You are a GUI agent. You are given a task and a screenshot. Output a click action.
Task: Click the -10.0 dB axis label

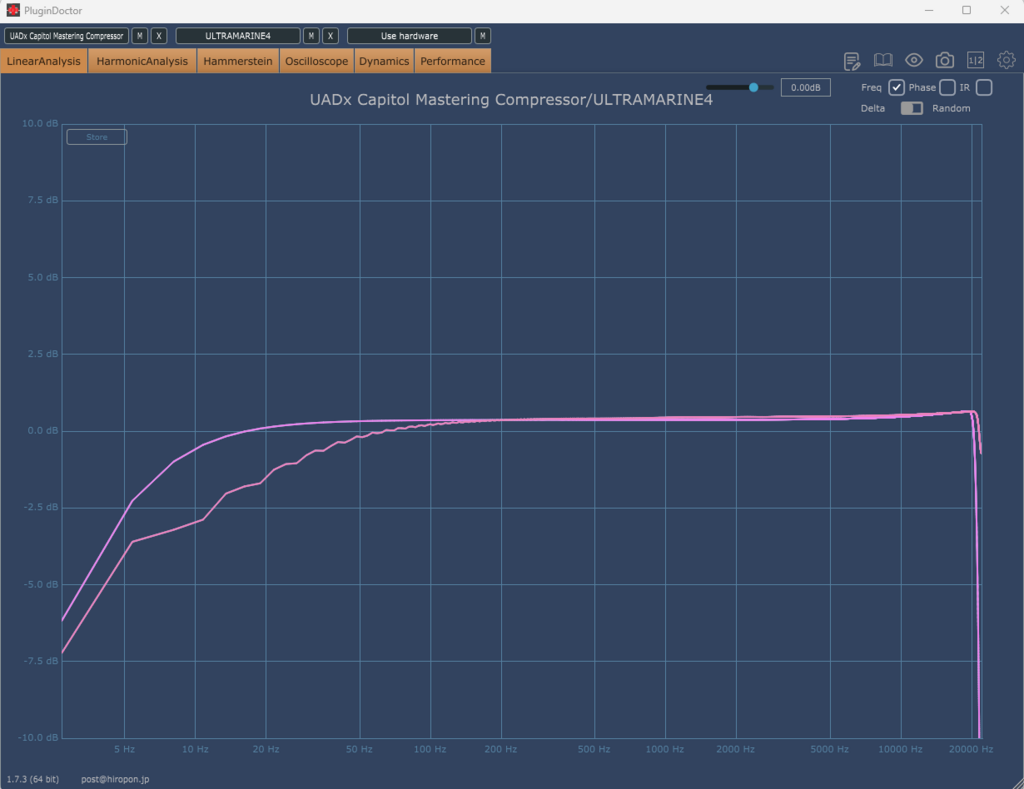(38, 737)
